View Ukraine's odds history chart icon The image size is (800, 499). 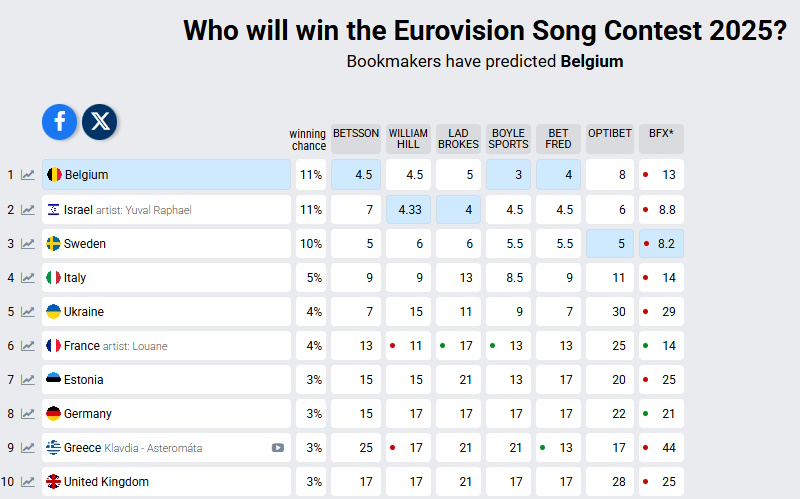[28, 312]
